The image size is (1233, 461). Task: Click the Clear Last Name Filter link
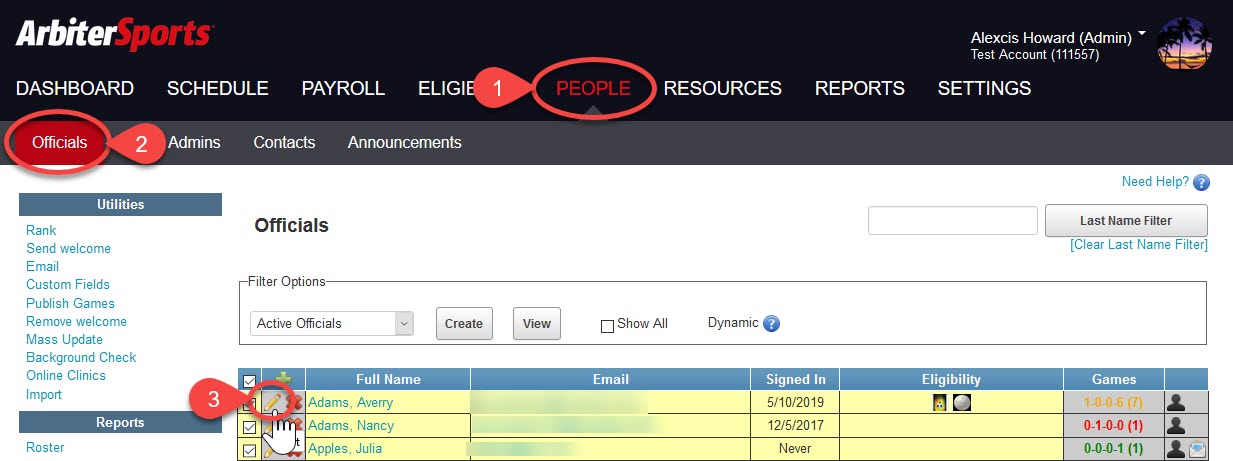point(1139,245)
